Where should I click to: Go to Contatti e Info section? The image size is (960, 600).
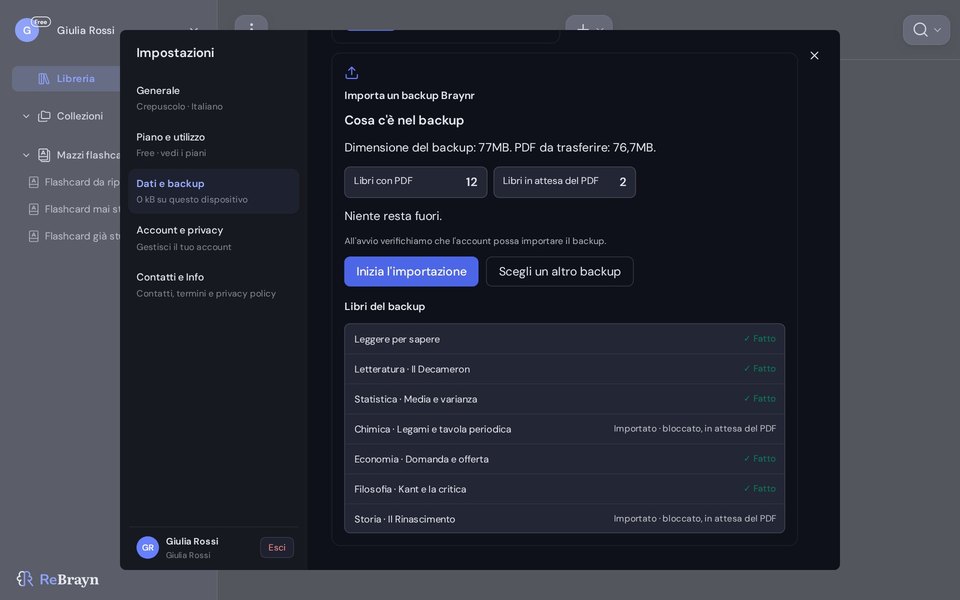click(x=214, y=285)
